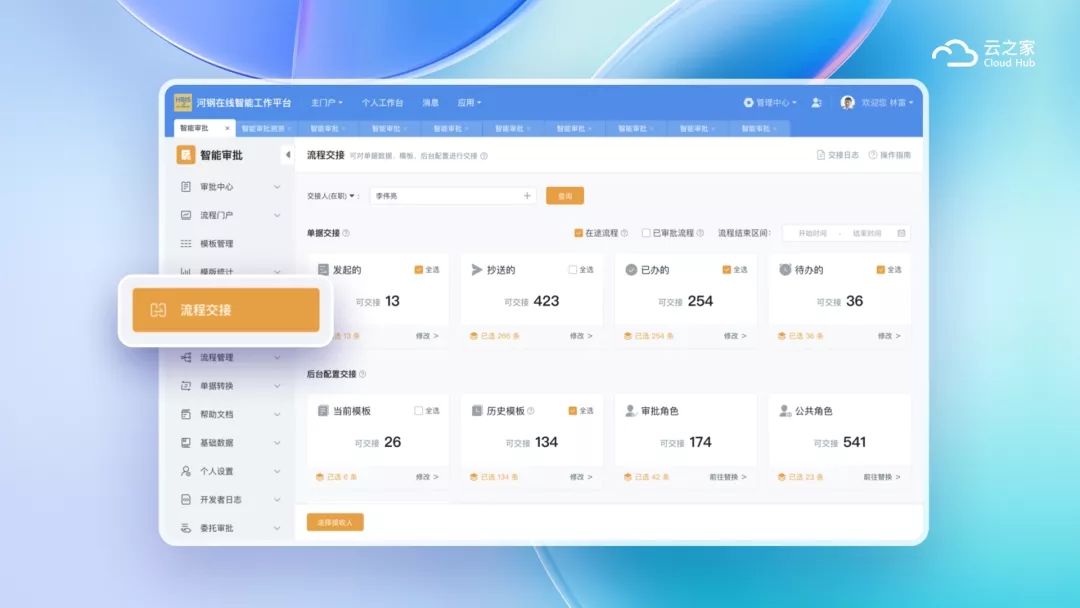Click the plus icon in 交接人 field
Screen dimensions: 1080x608
[527, 196]
